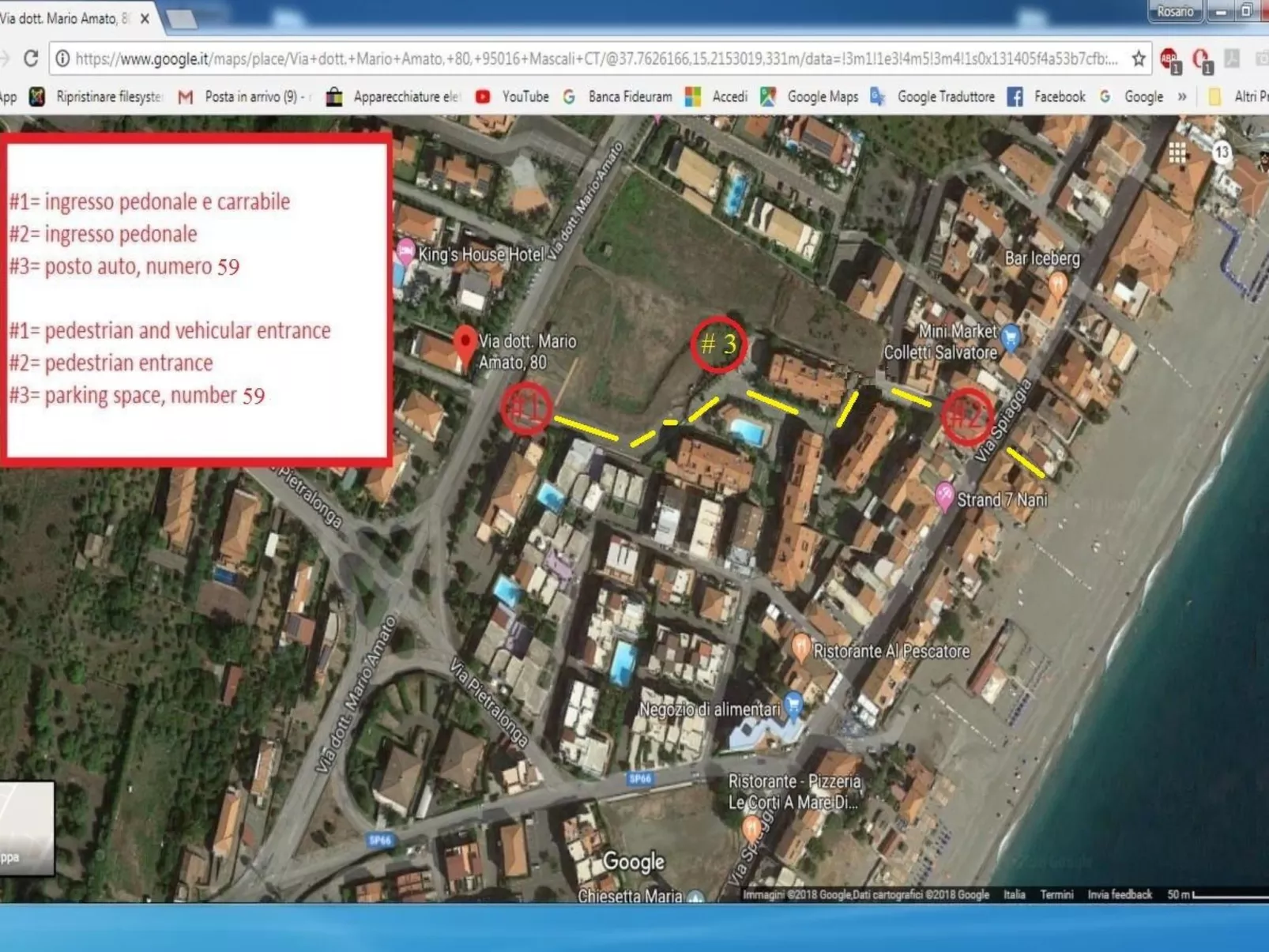Click the browser reload page icon
This screenshot has height=952, width=1269.
click(x=30, y=58)
